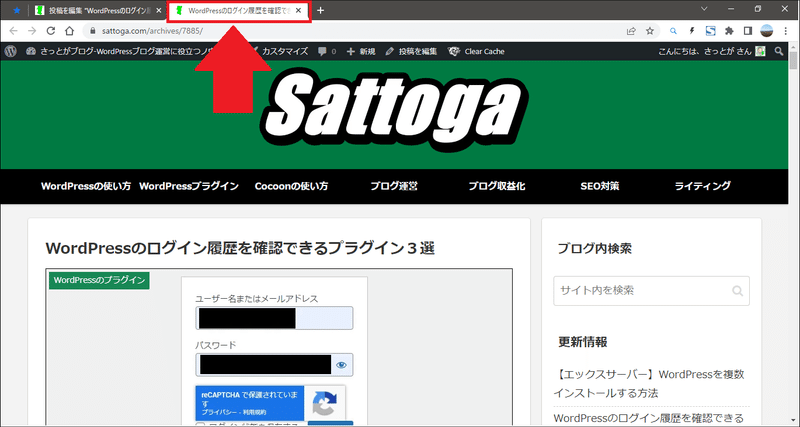This screenshot has width=800, height=427.
Task: Open the lightning bolt extension
Action: pyautogui.click(x=692, y=31)
